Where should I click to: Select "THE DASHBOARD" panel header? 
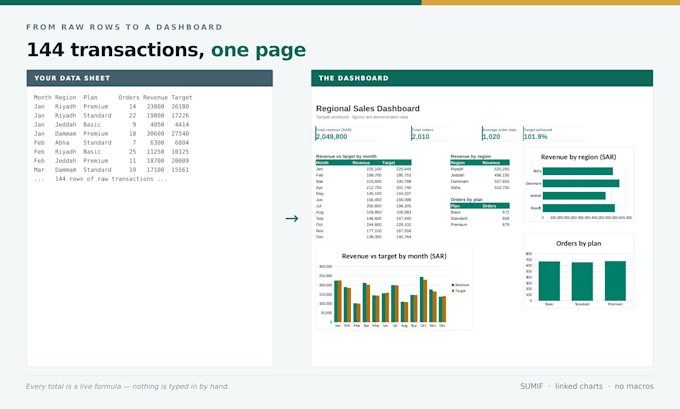click(482, 78)
